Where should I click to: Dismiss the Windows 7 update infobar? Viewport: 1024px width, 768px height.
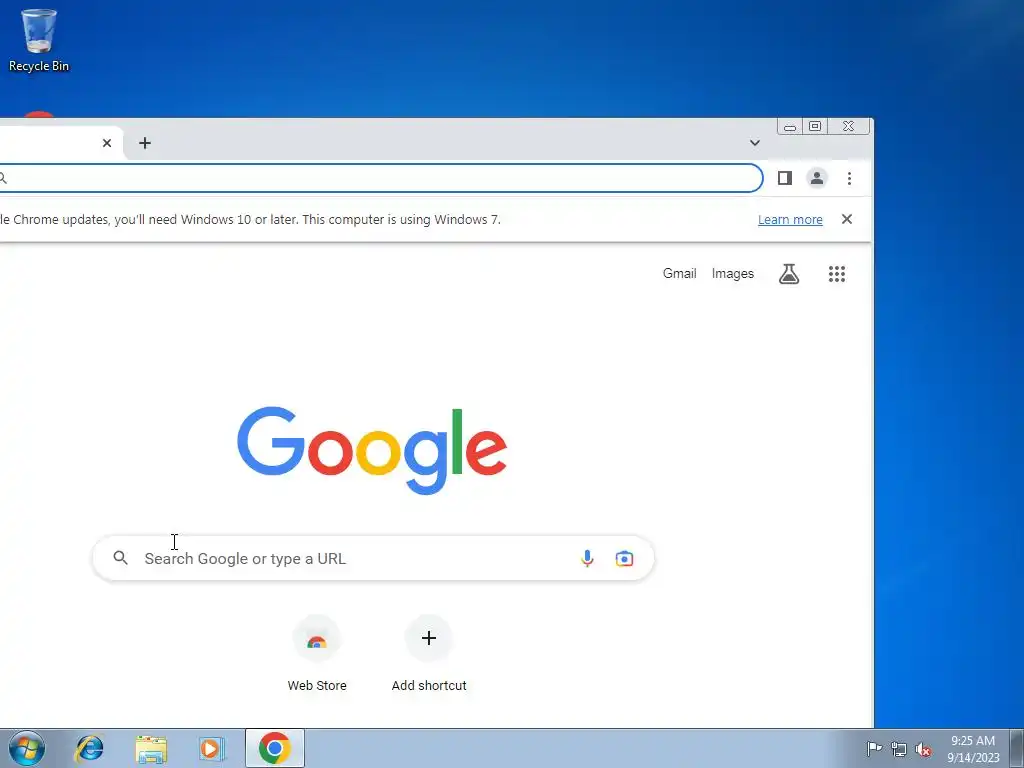(x=847, y=219)
